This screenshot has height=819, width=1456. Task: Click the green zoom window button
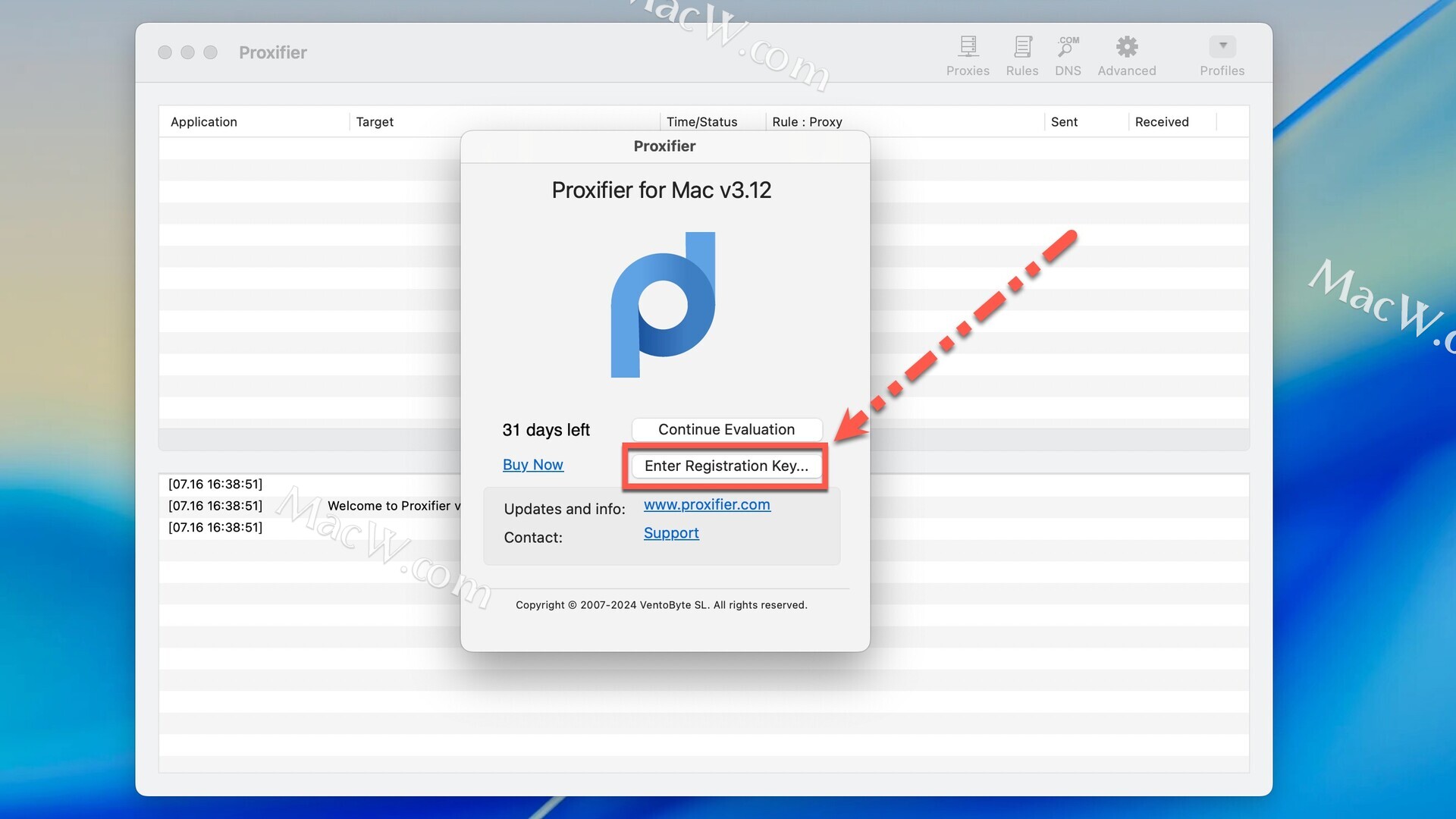211,52
